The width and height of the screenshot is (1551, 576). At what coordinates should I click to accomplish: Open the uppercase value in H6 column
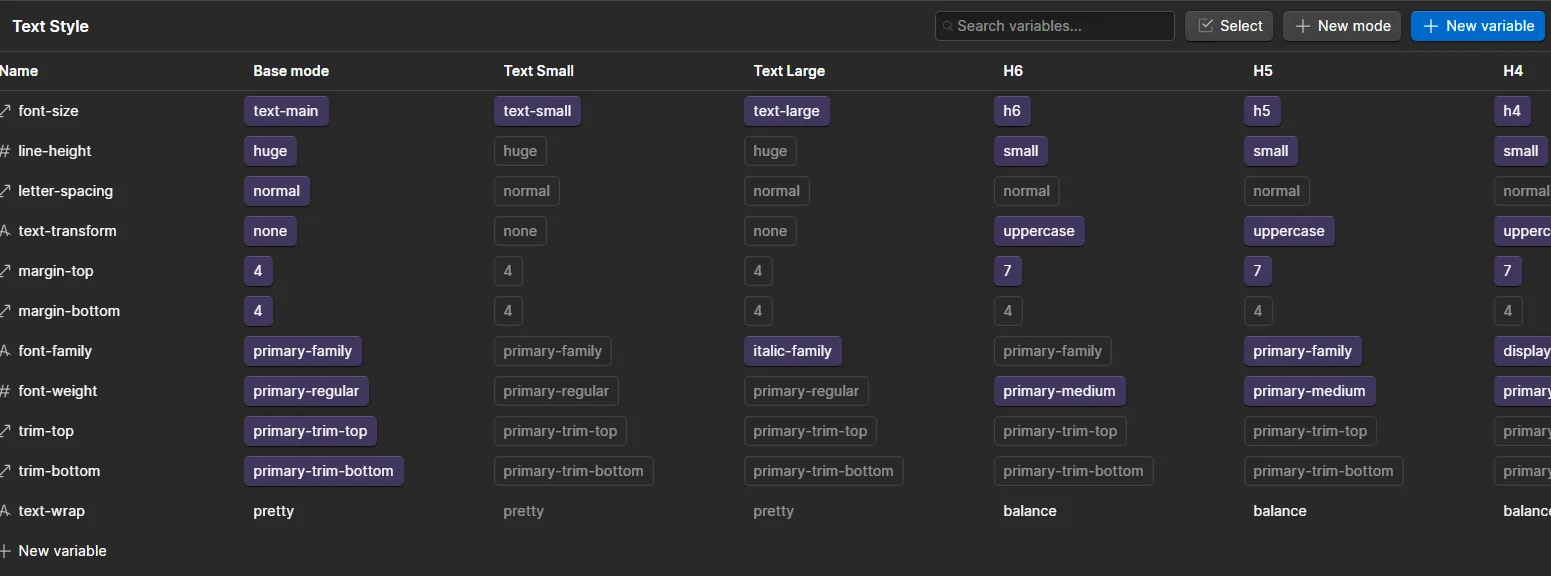pos(1039,231)
